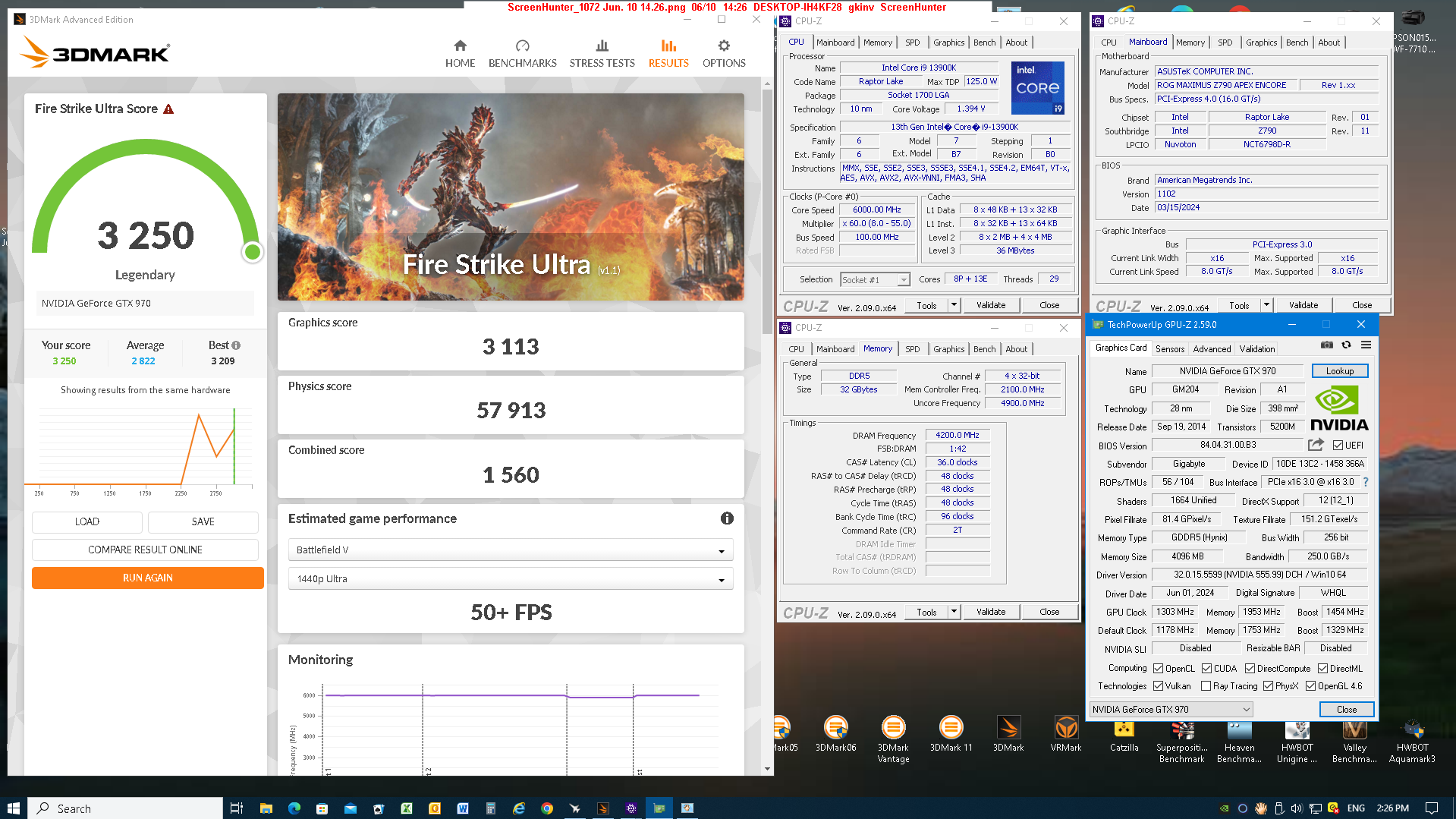Screen dimensions: 1456x819
Task: Go to 3DMark HOME section
Action: pos(460,54)
